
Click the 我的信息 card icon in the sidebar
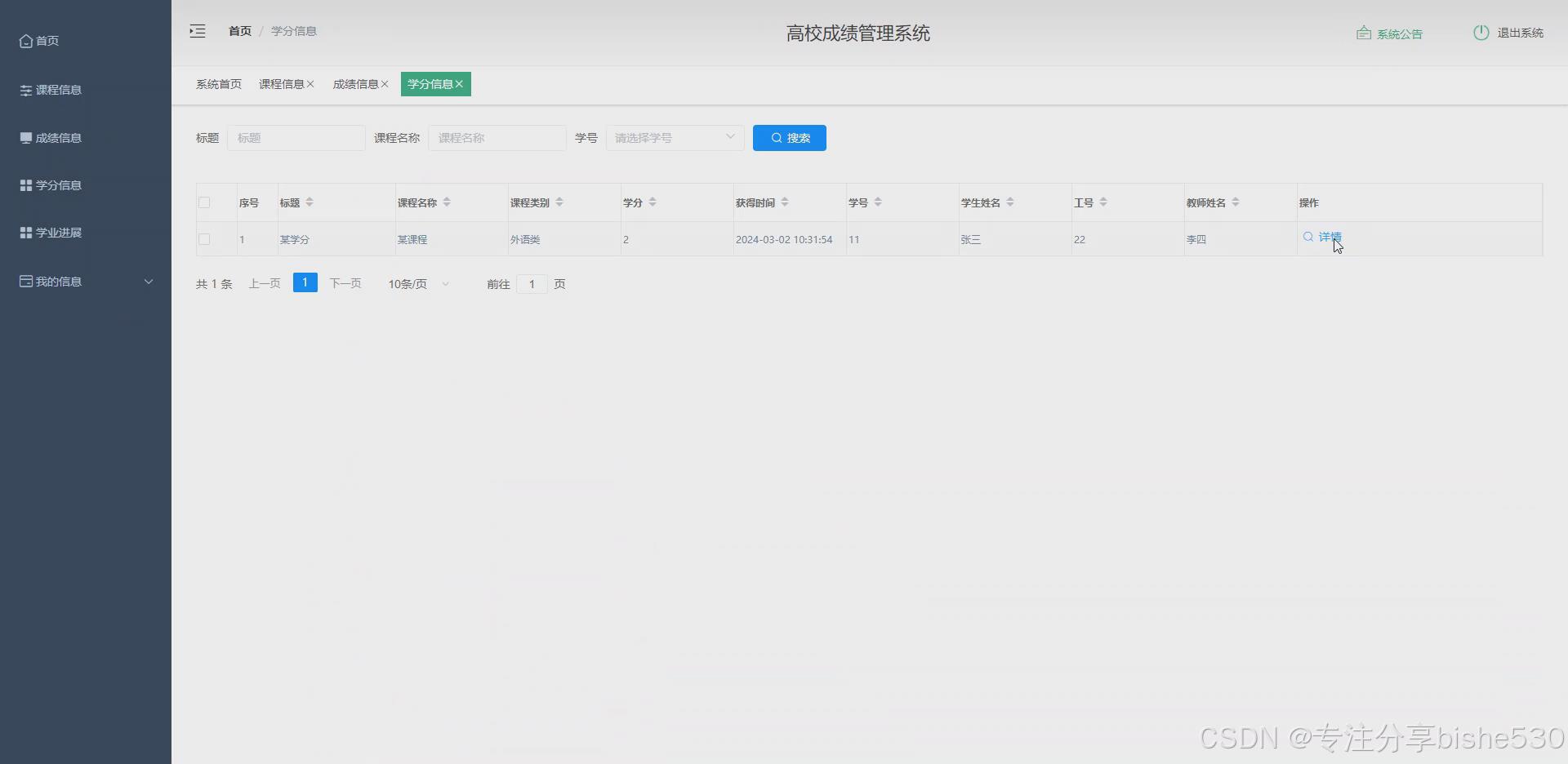(26, 282)
